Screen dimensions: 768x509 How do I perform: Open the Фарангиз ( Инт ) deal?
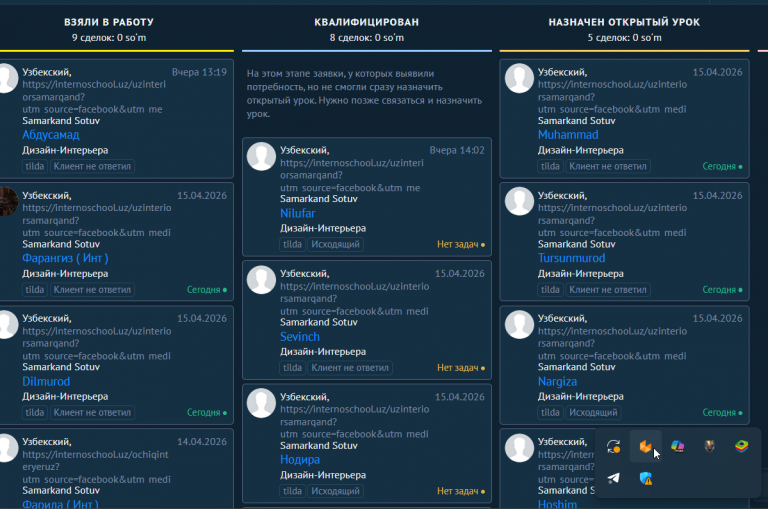tap(65, 258)
